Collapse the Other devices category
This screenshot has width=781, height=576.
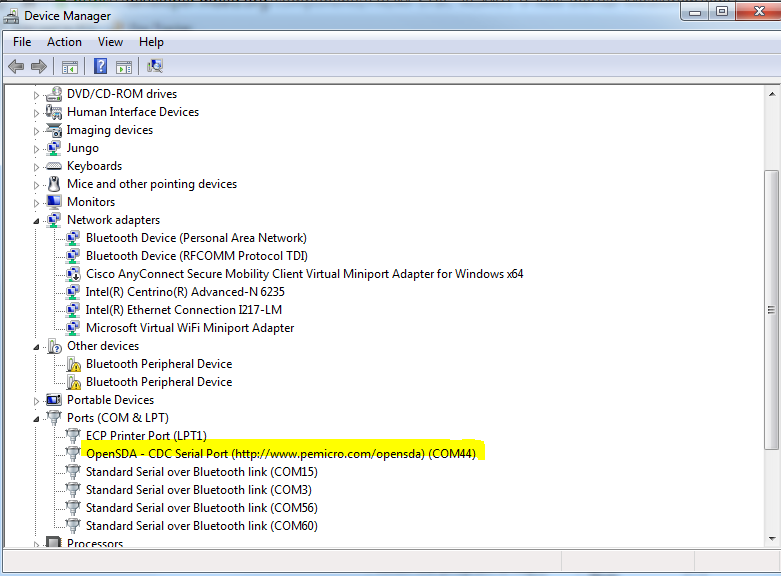point(38,347)
